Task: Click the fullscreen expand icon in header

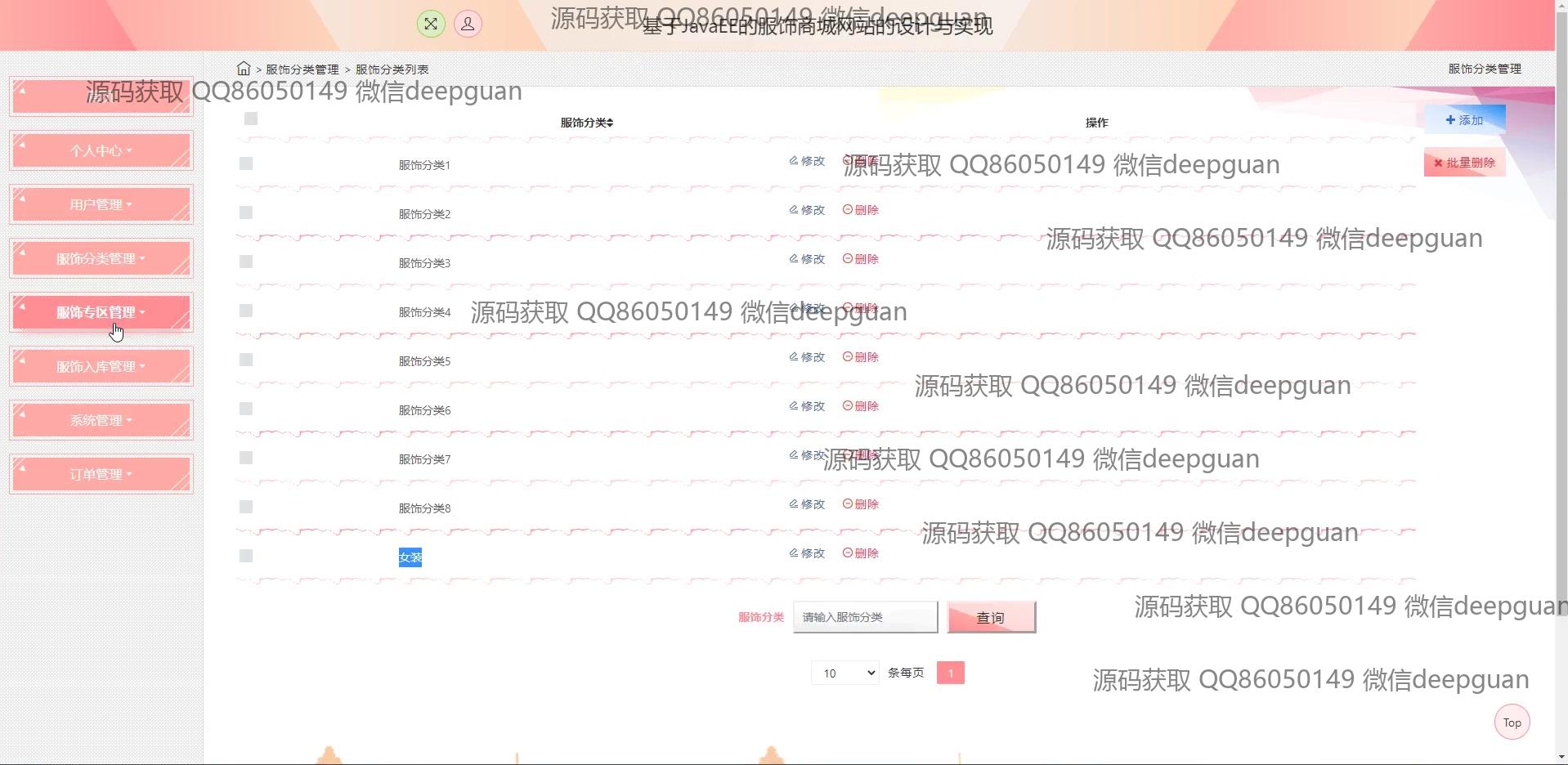Action: [x=431, y=24]
